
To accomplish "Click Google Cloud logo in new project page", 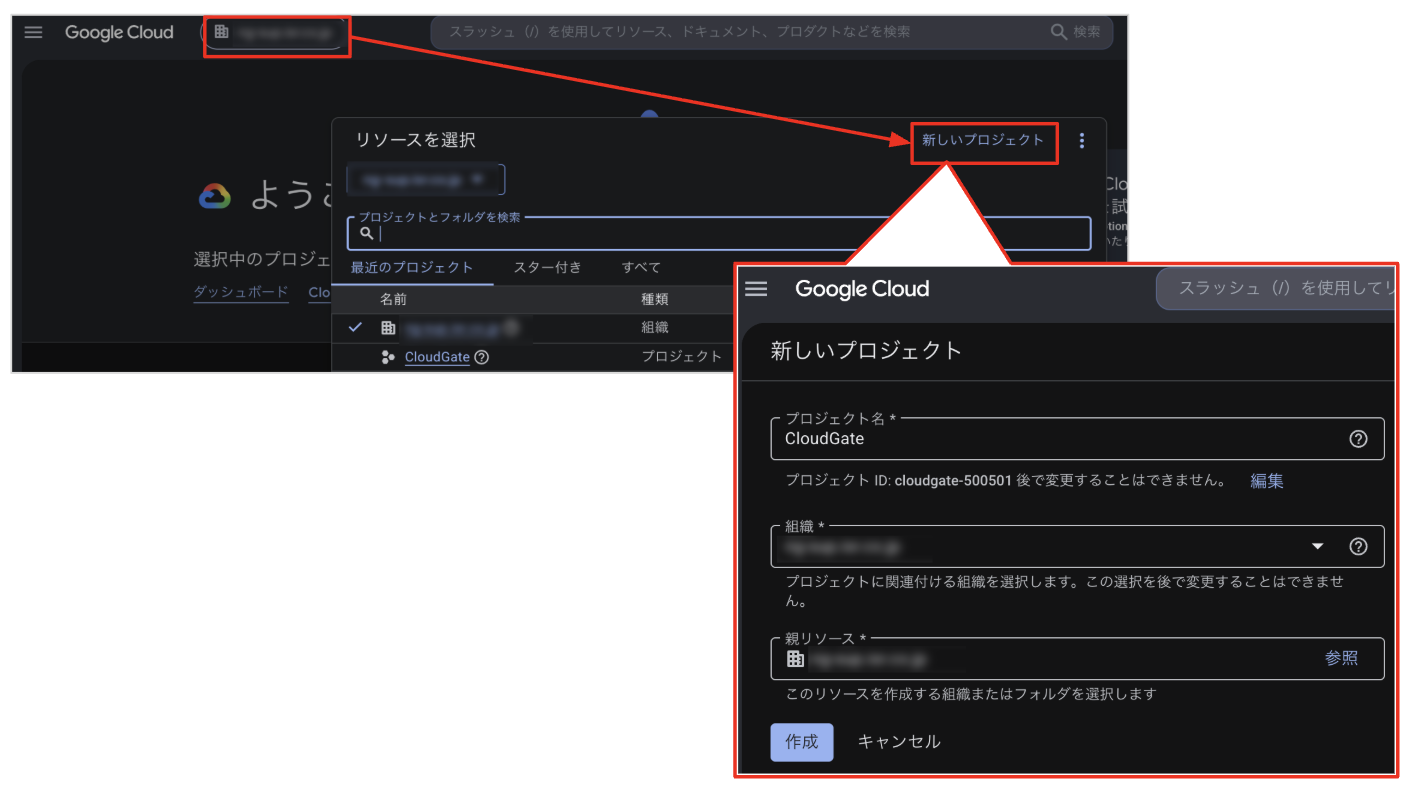I will coord(862,289).
